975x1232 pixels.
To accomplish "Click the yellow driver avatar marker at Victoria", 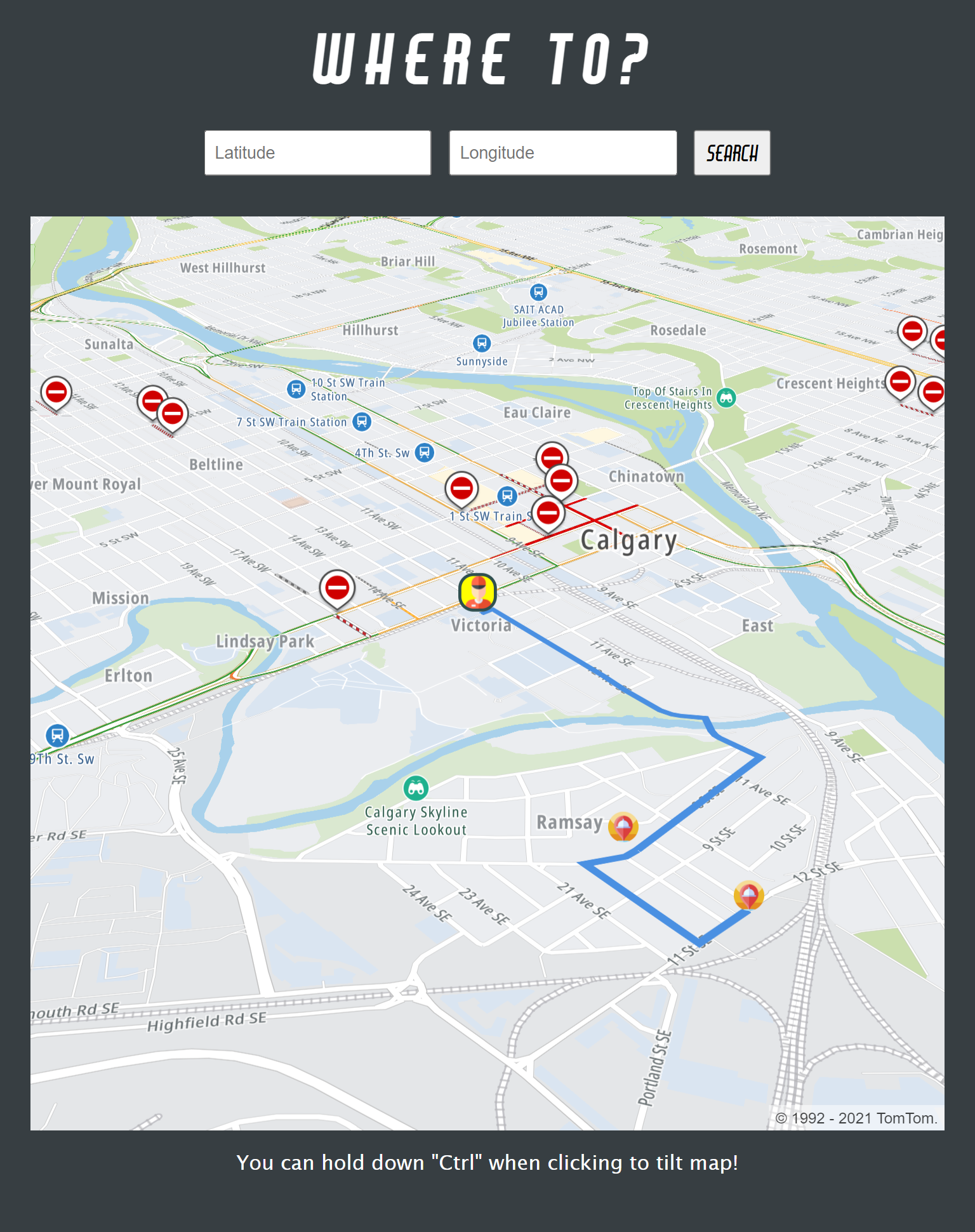I will tap(477, 592).
